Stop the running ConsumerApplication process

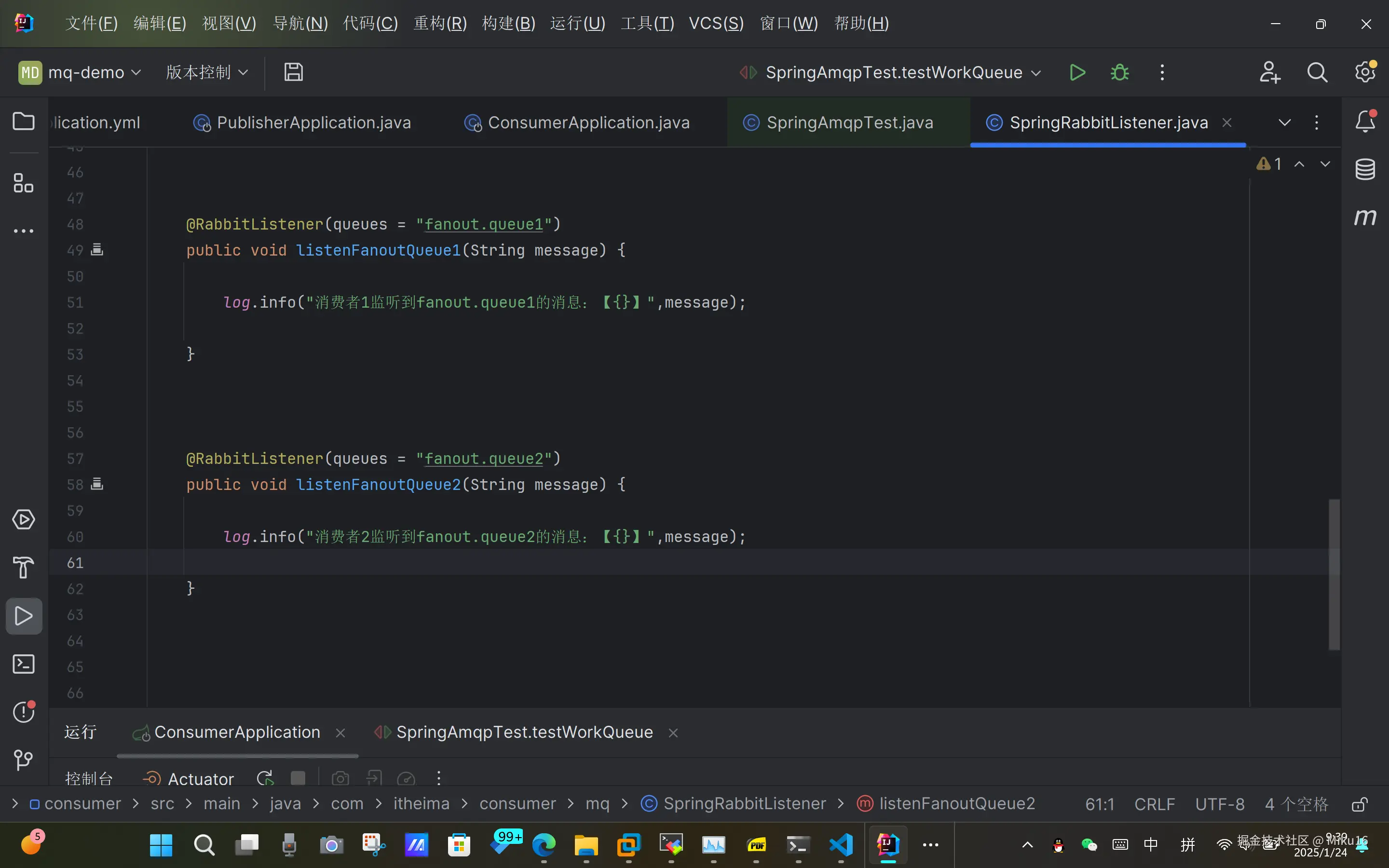[x=298, y=778]
